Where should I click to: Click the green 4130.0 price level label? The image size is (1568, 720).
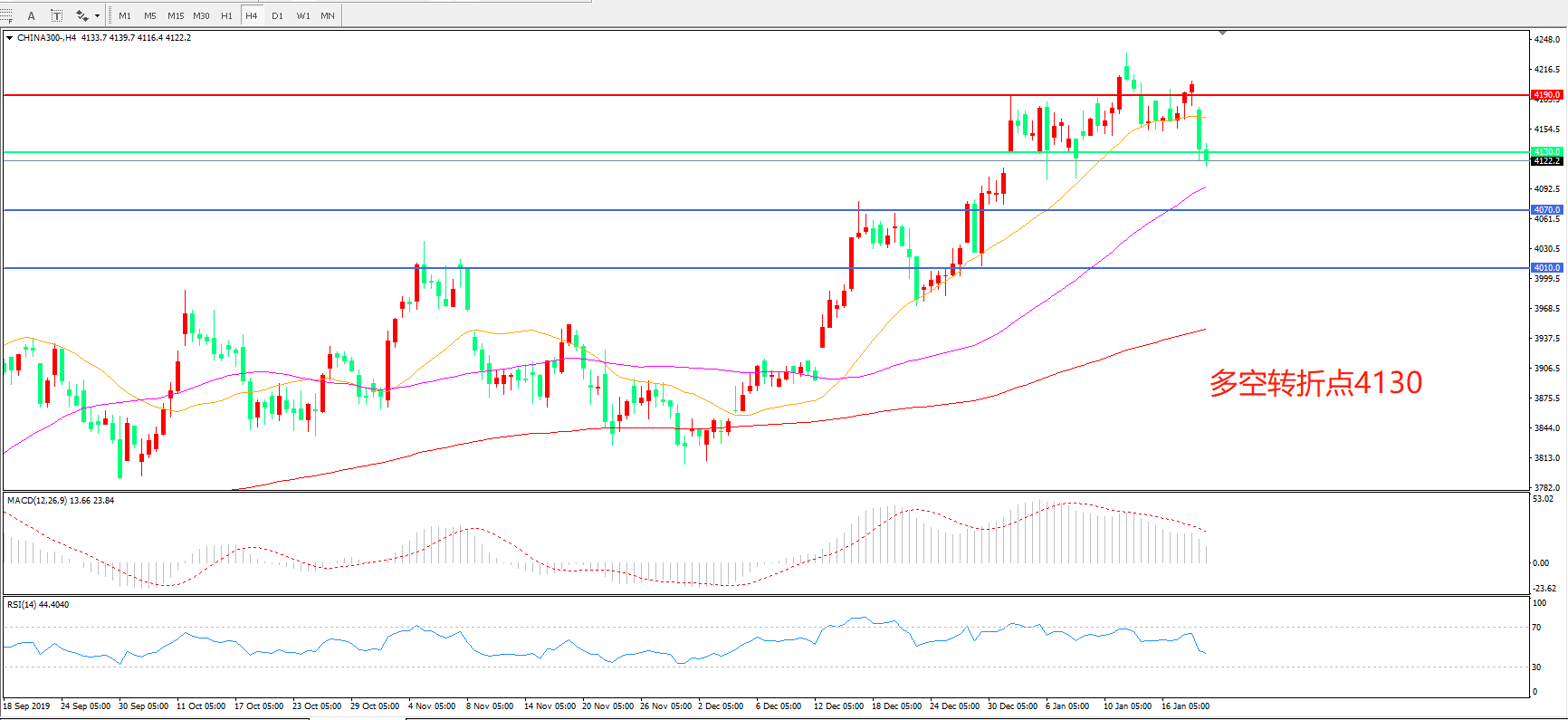click(x=1546, y=151)
